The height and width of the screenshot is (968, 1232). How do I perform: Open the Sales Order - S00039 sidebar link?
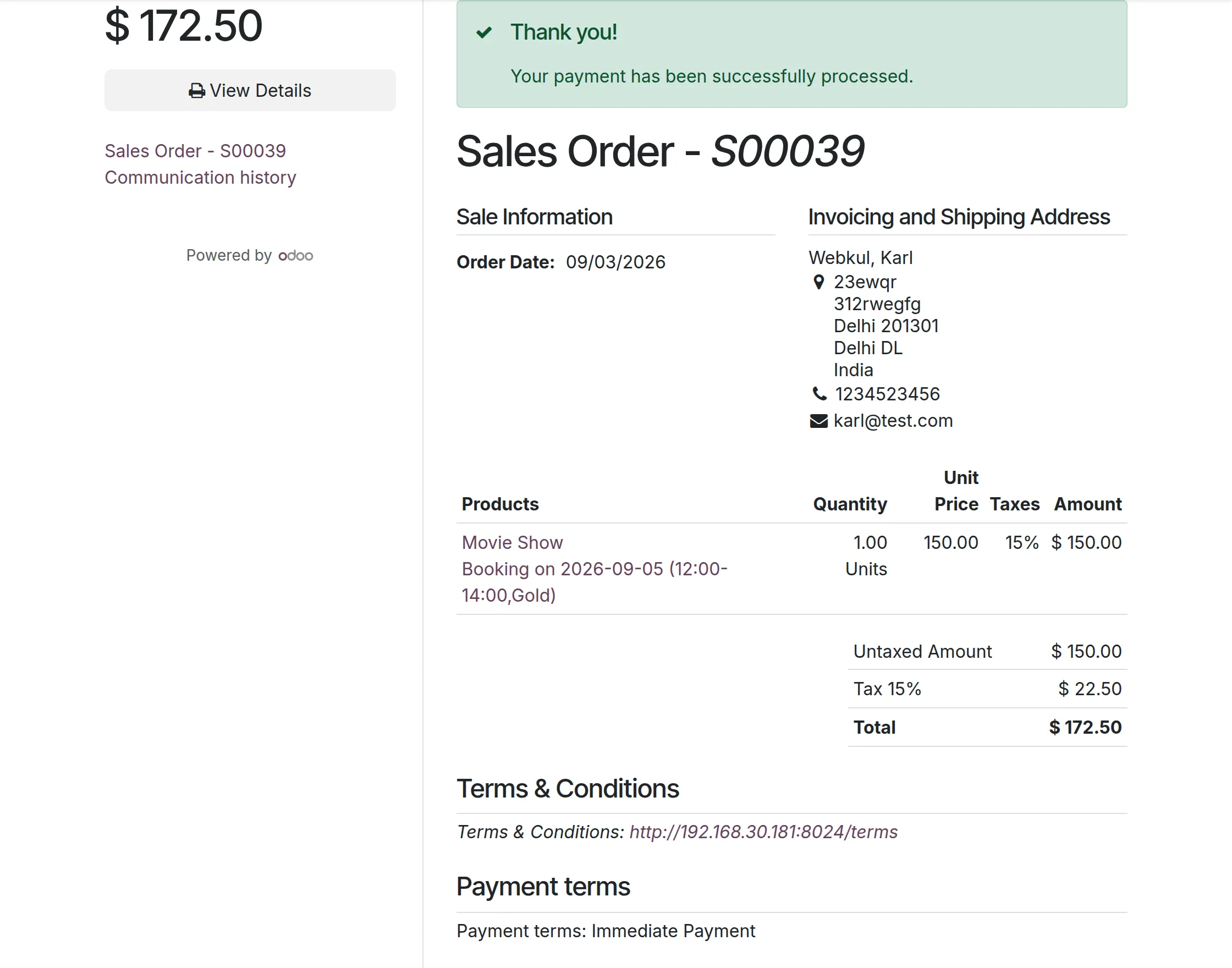(x=195, y=151)
